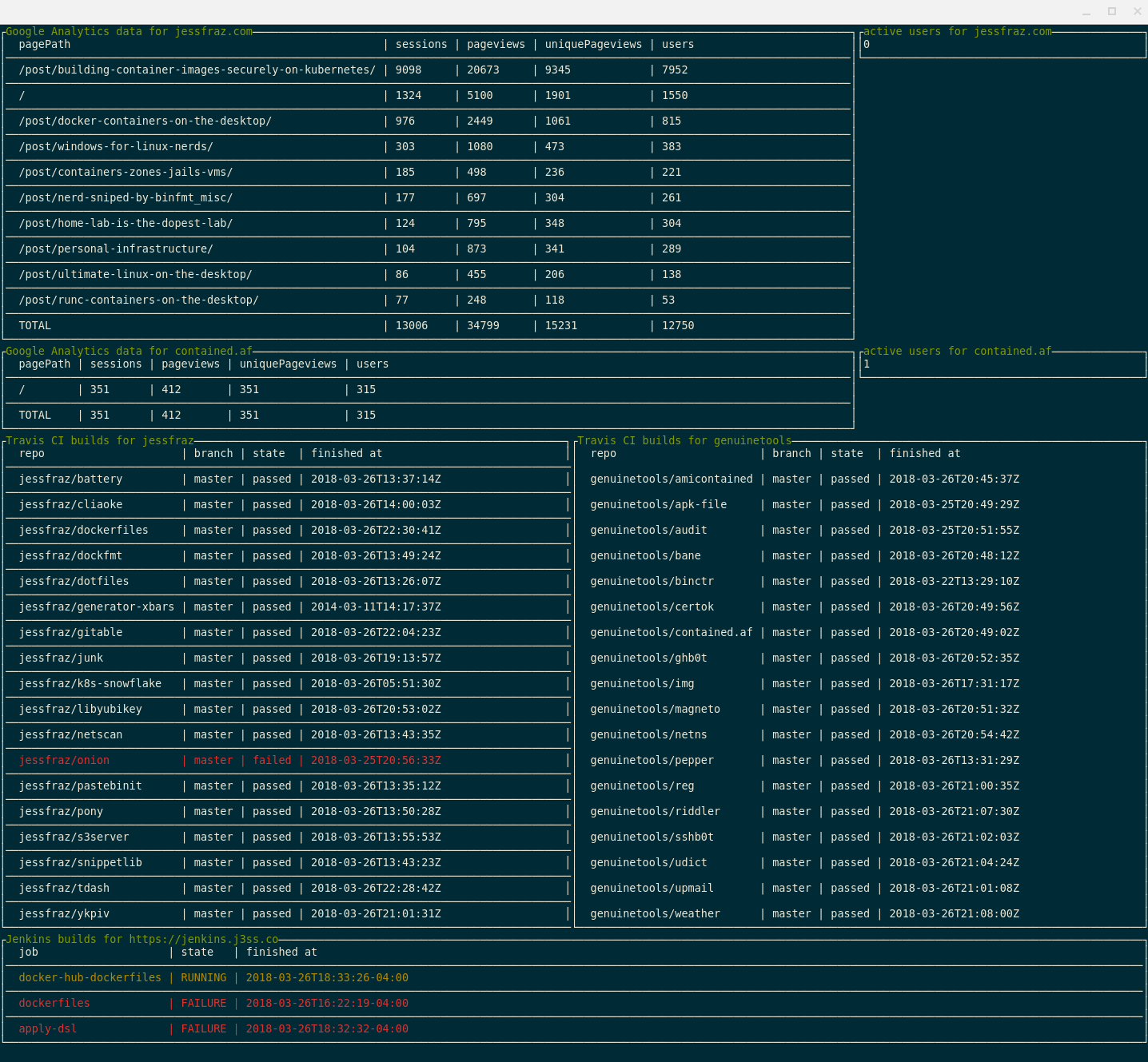This screenshot has height=1062, width=1148.
Task: Click the RUNNING state of docker-hub-dockerfiles
Action: (x=204, y=978)
